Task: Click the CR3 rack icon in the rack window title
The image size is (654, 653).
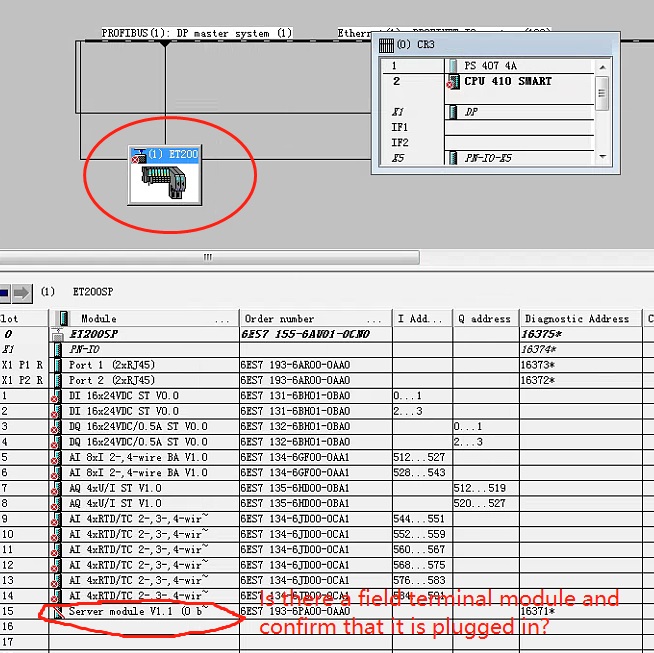Action: pyautogui.click(x=386, y=45)
